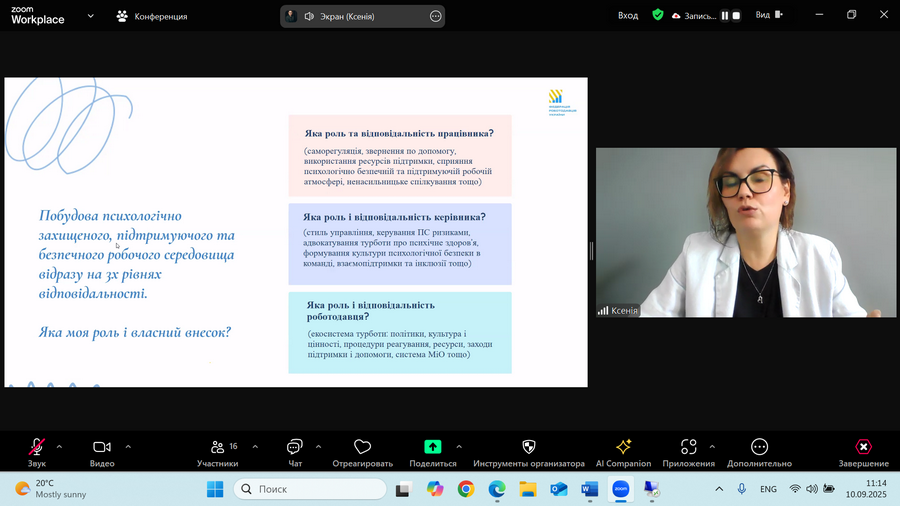
Task: Open the Вид view menu
Action: pyautogui.click(x=763, y=16)
